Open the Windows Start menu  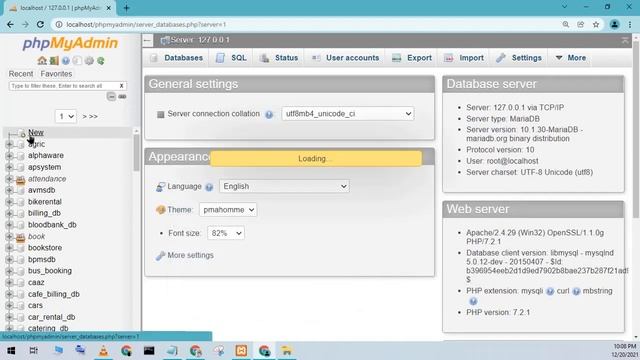tap(11, 350)
